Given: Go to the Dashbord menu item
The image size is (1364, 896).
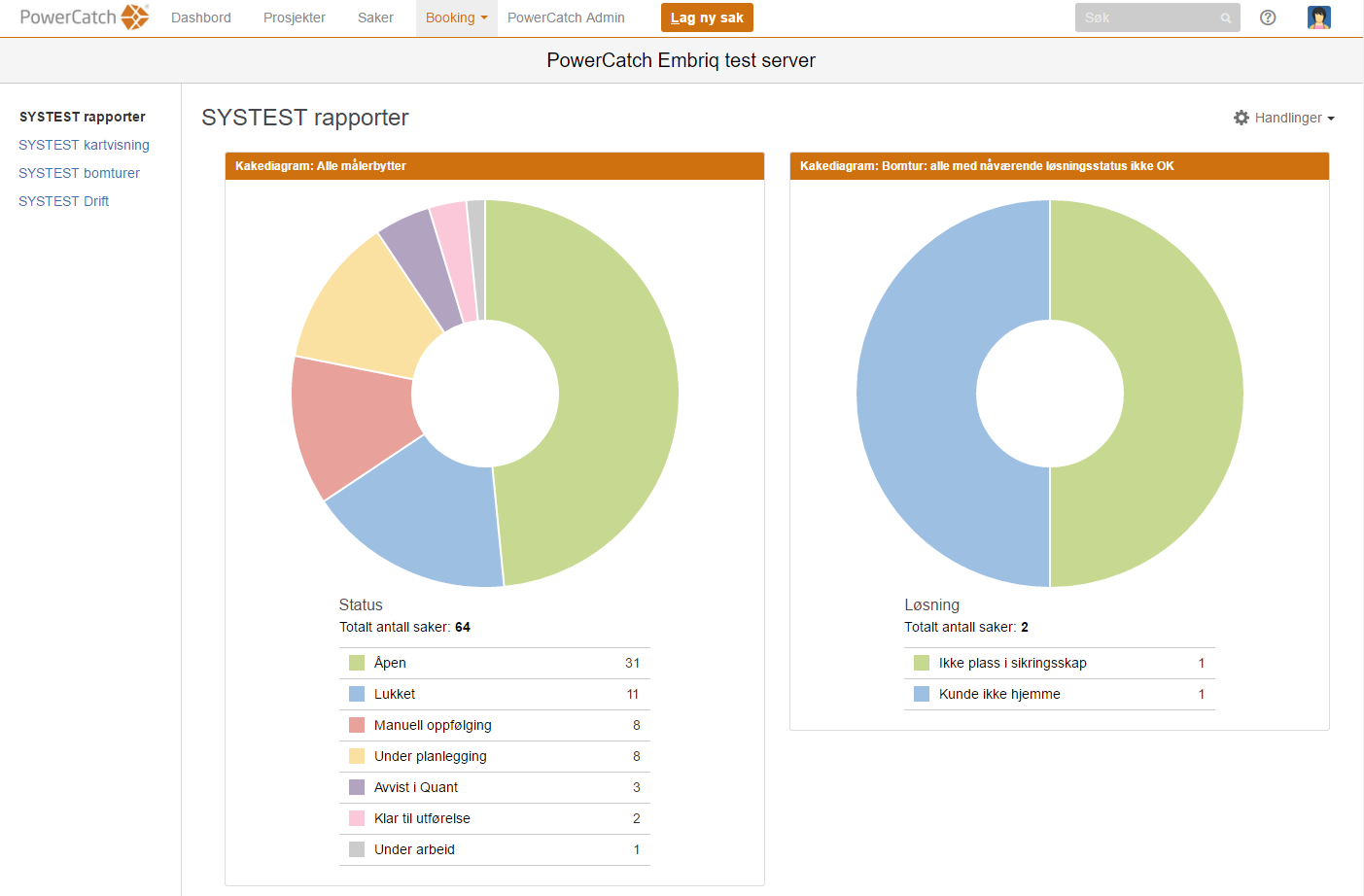Looking at the screenshot, I should 201,17.
